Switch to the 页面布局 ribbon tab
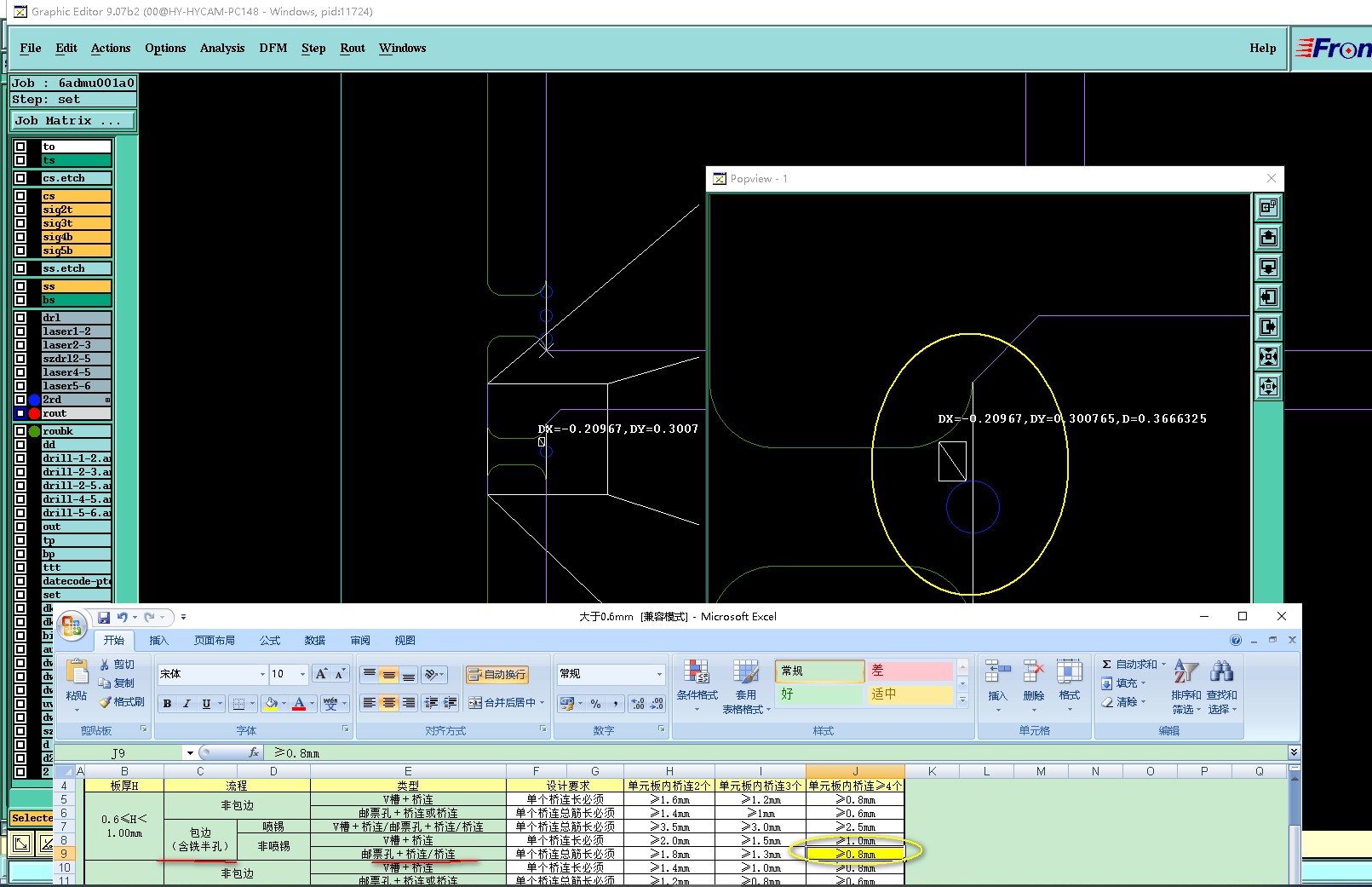The width and height of the screenshot is (1372, 887). tap(214, 641)
